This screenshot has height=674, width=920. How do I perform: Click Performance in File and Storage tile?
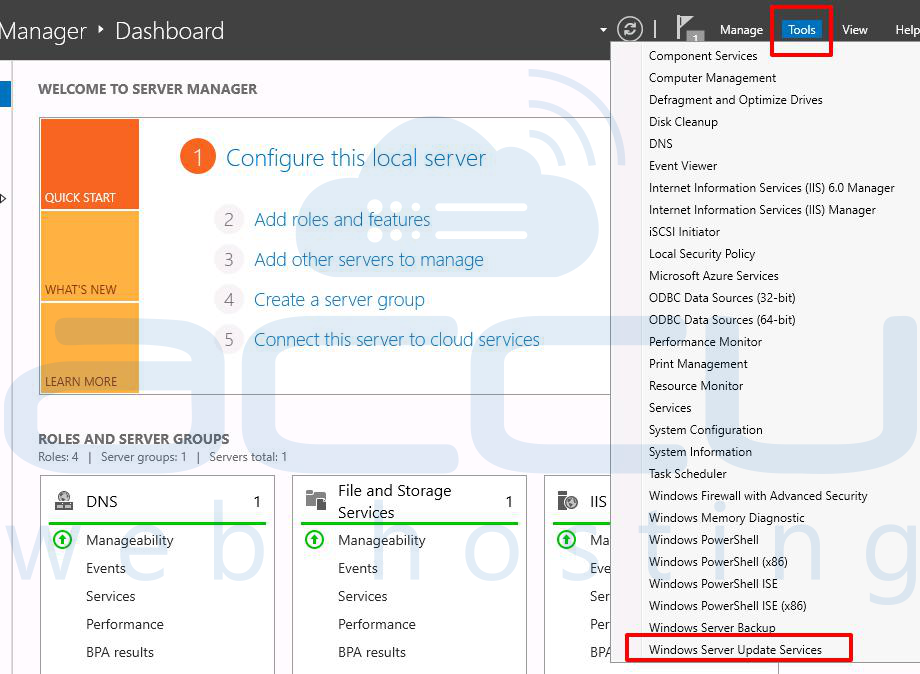click(376, 624)
